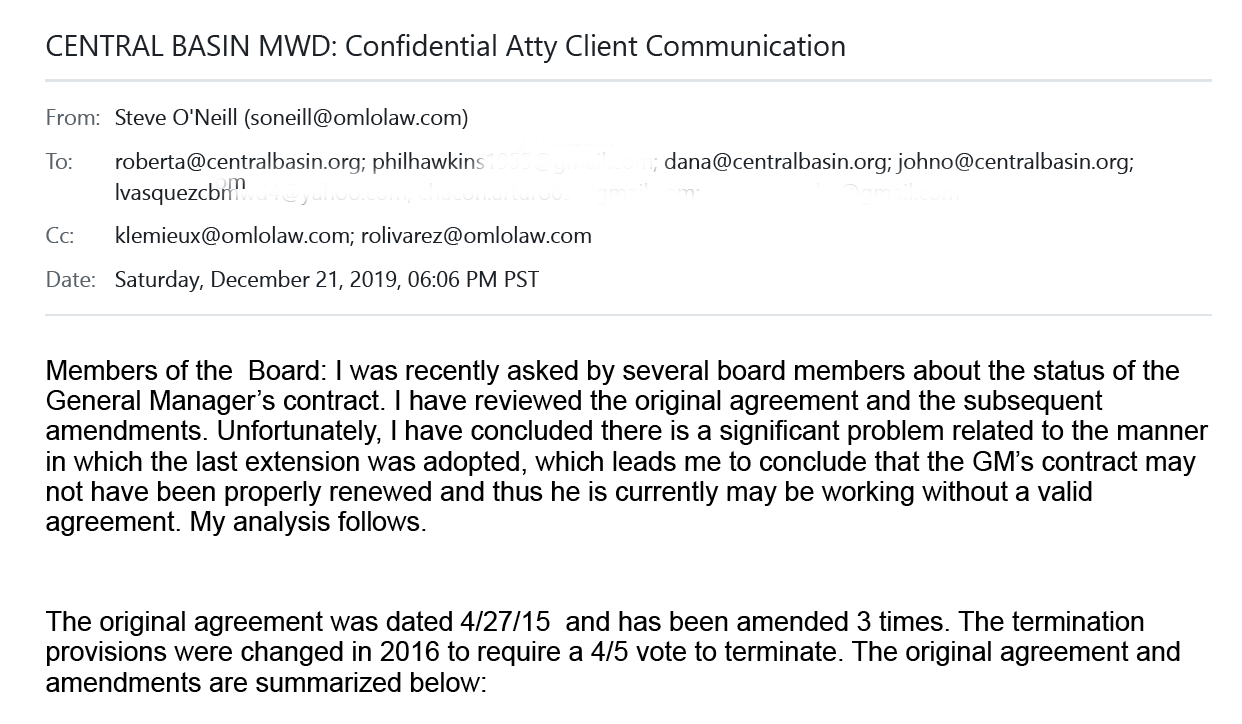
Task: Click the "To:" header label
Action: (x=59, y=162)
